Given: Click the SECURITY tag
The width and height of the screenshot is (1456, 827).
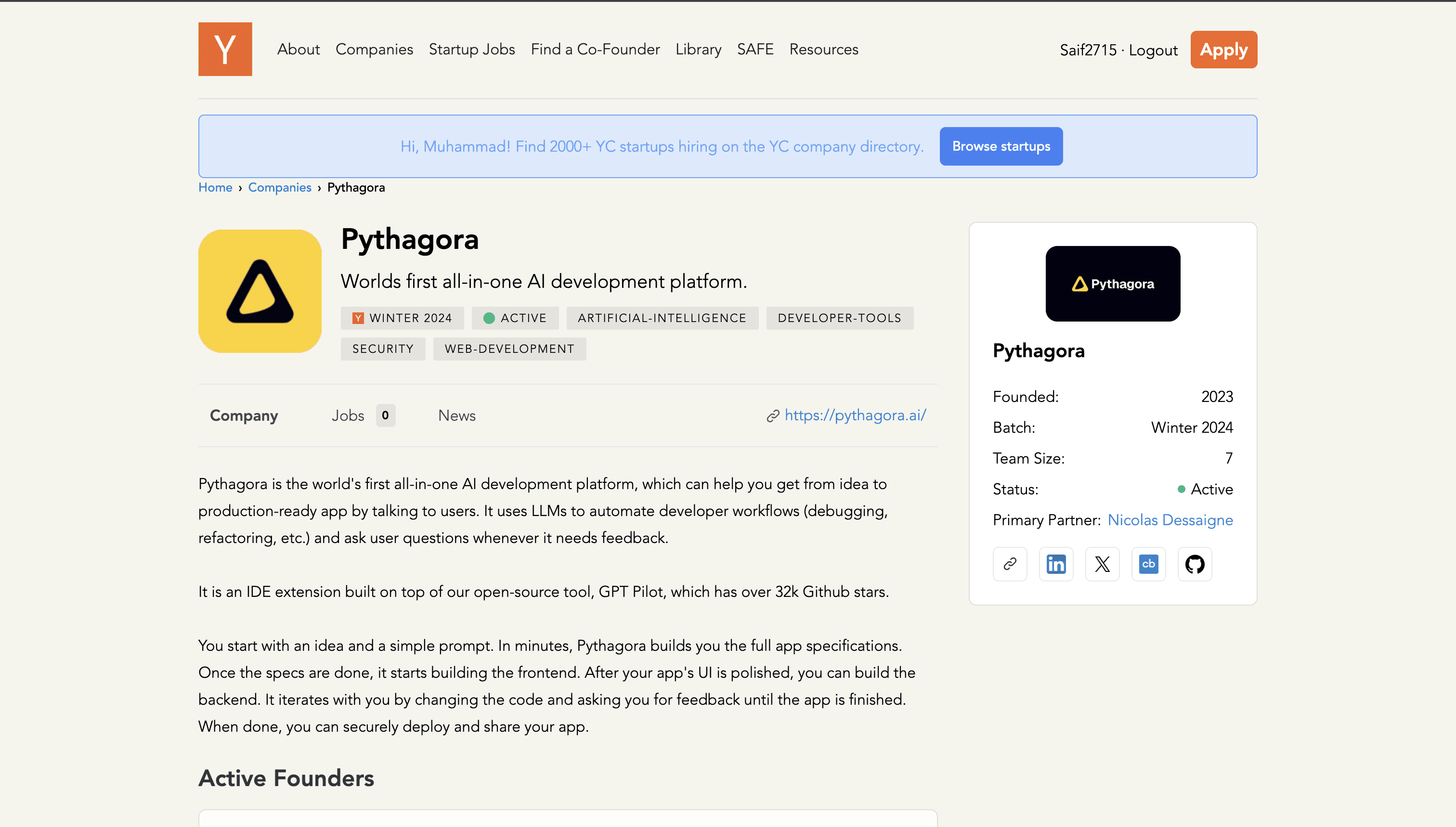Looking at the screenshot, I should coord(383,349).
